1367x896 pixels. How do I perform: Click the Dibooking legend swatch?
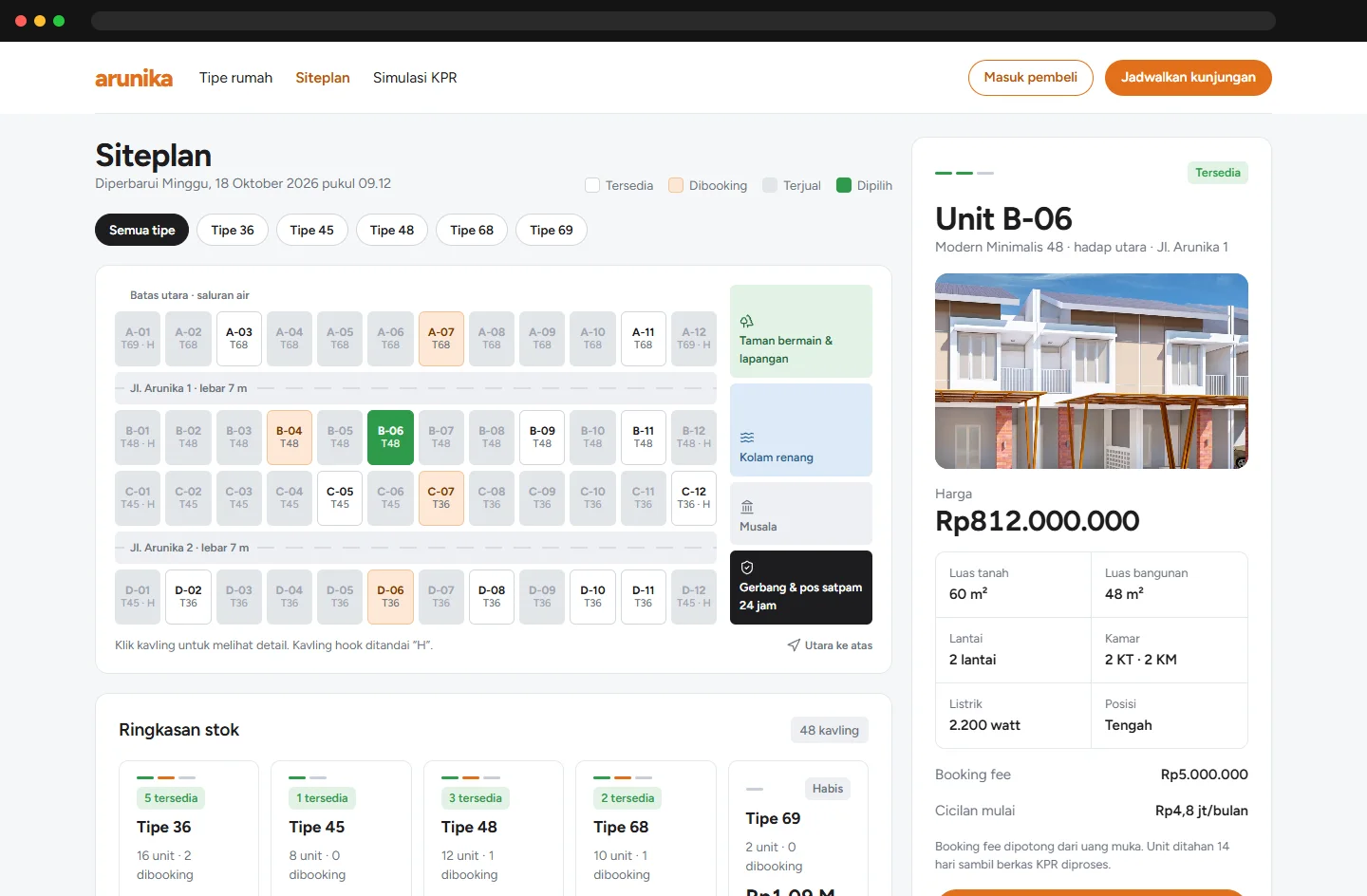click(x=676, y=185)
